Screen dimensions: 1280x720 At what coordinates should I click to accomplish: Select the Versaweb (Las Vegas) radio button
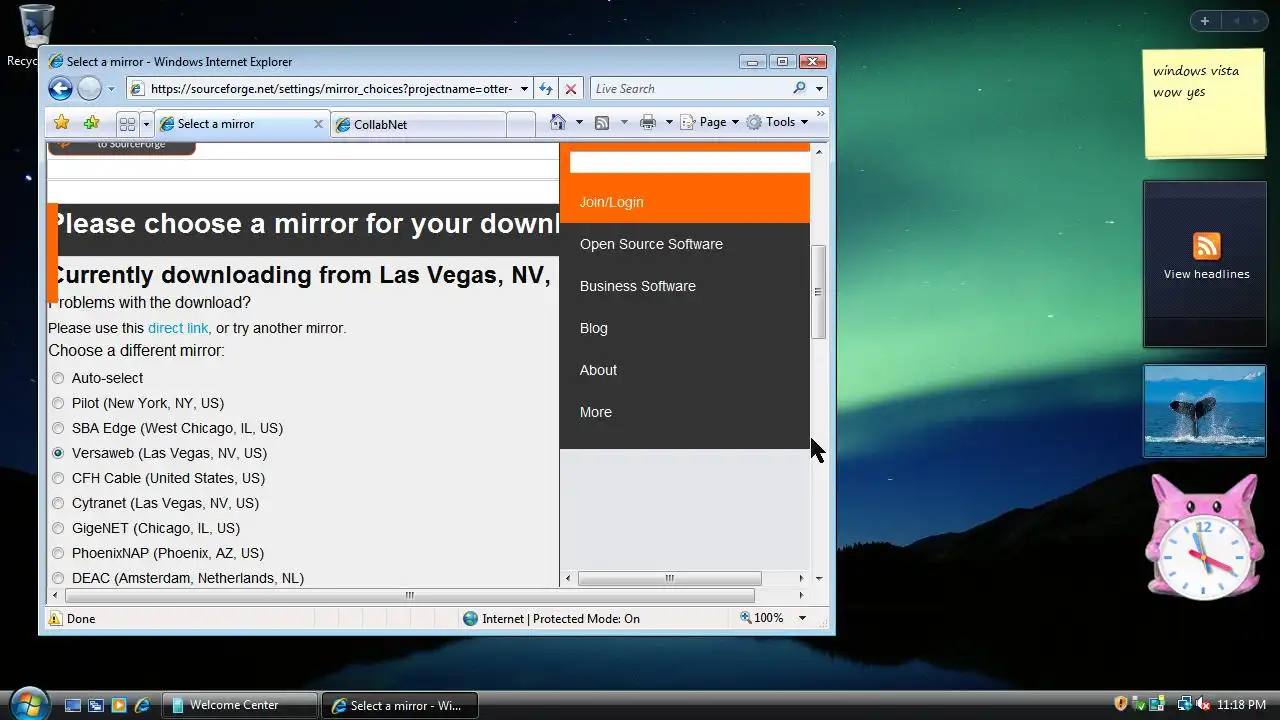click(58, 453)
